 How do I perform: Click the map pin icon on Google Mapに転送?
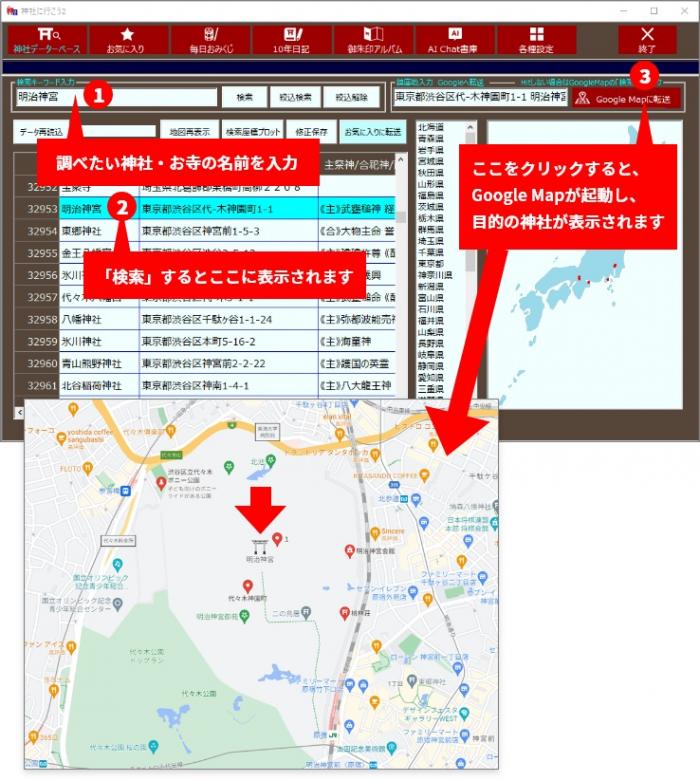pos(582,98)
